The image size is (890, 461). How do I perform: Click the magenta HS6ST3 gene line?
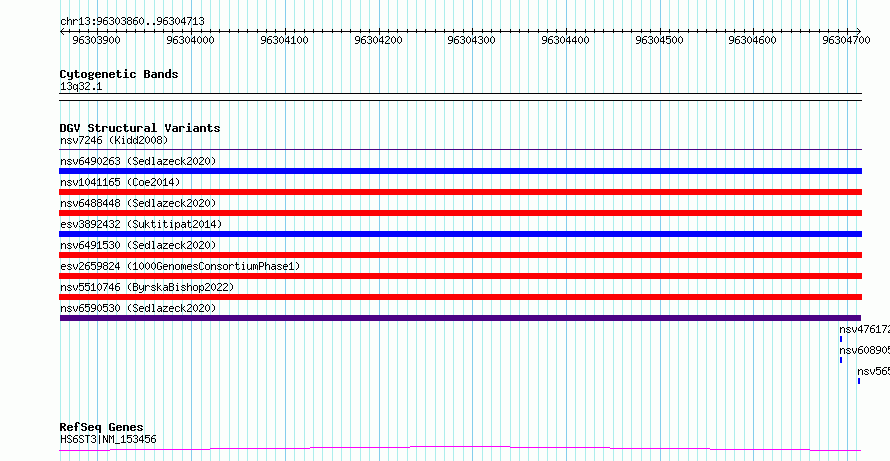pos(460,449)
